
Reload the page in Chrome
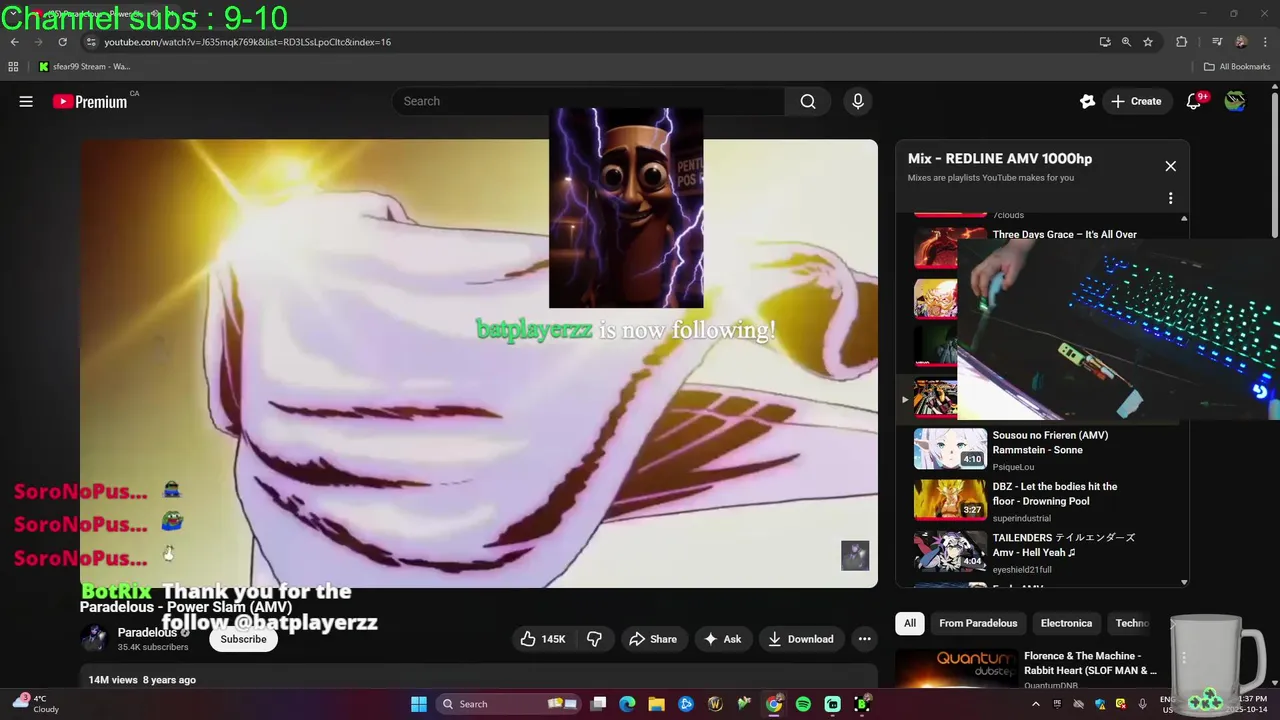tap(62, 42)
